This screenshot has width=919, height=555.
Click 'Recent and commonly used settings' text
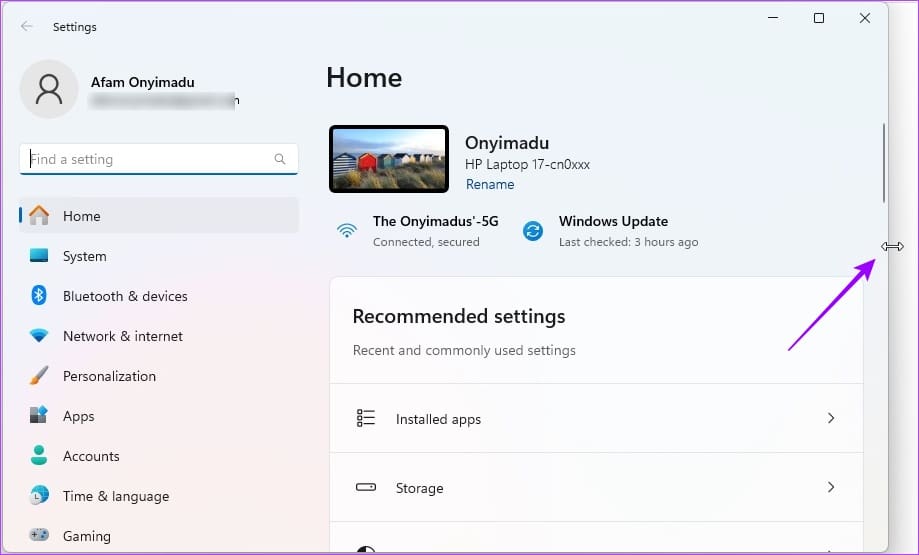(464, 350)
